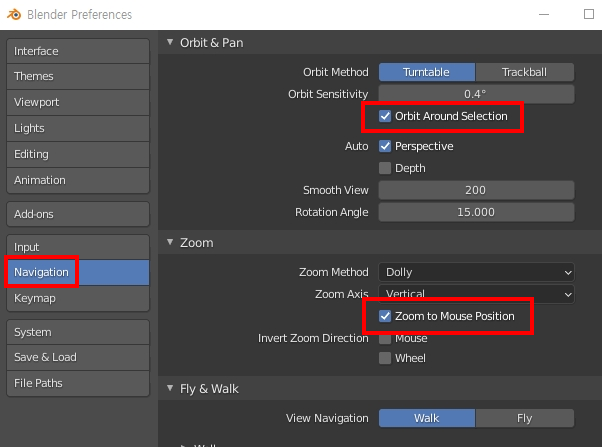Open the Add-ons section
The height and width of the screenshot is (447, 602).
pyautogui.click(x=78, y=214)
